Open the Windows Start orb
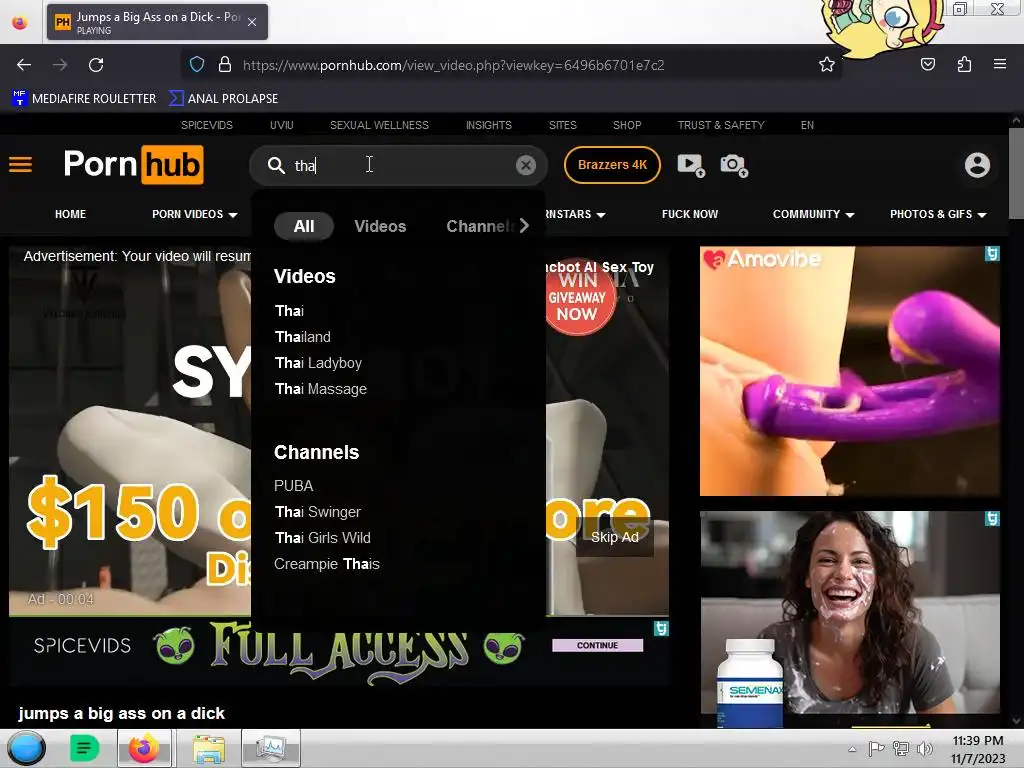Image resolution: width=1024 pixels, height=768 pixels. coord(26,748)
